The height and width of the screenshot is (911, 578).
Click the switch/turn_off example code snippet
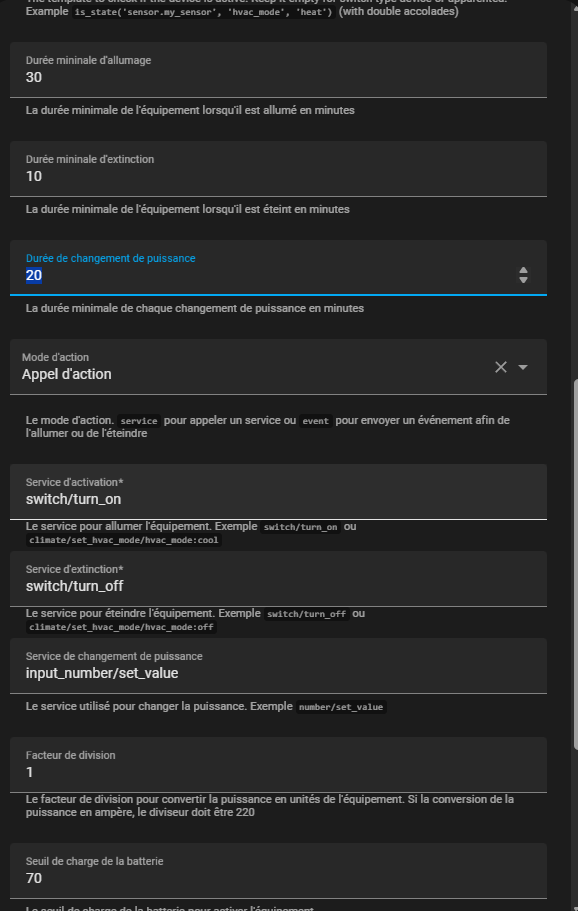pyautogui.click(x=307, y=614)
